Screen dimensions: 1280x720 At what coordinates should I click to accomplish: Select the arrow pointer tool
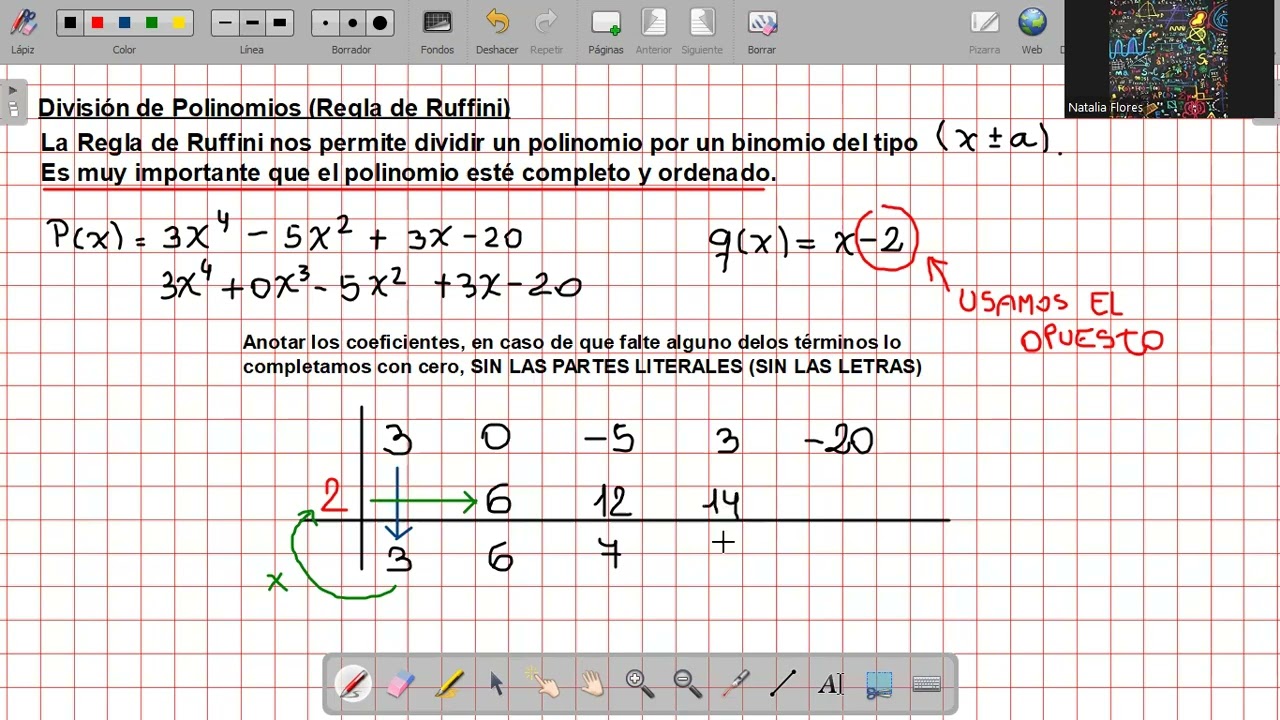496,684
